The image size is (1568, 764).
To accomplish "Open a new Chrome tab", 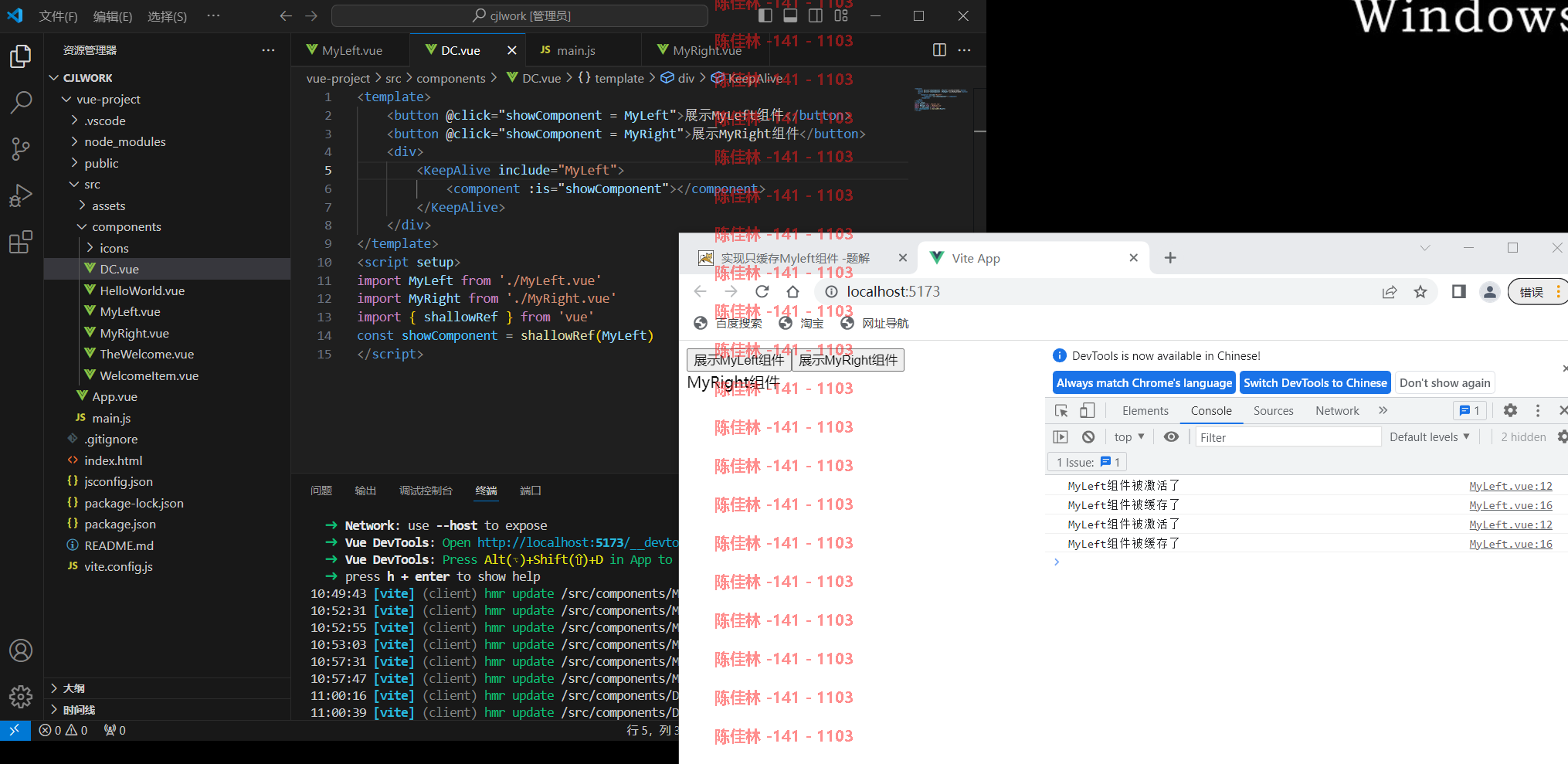I will pos(1170,258).
